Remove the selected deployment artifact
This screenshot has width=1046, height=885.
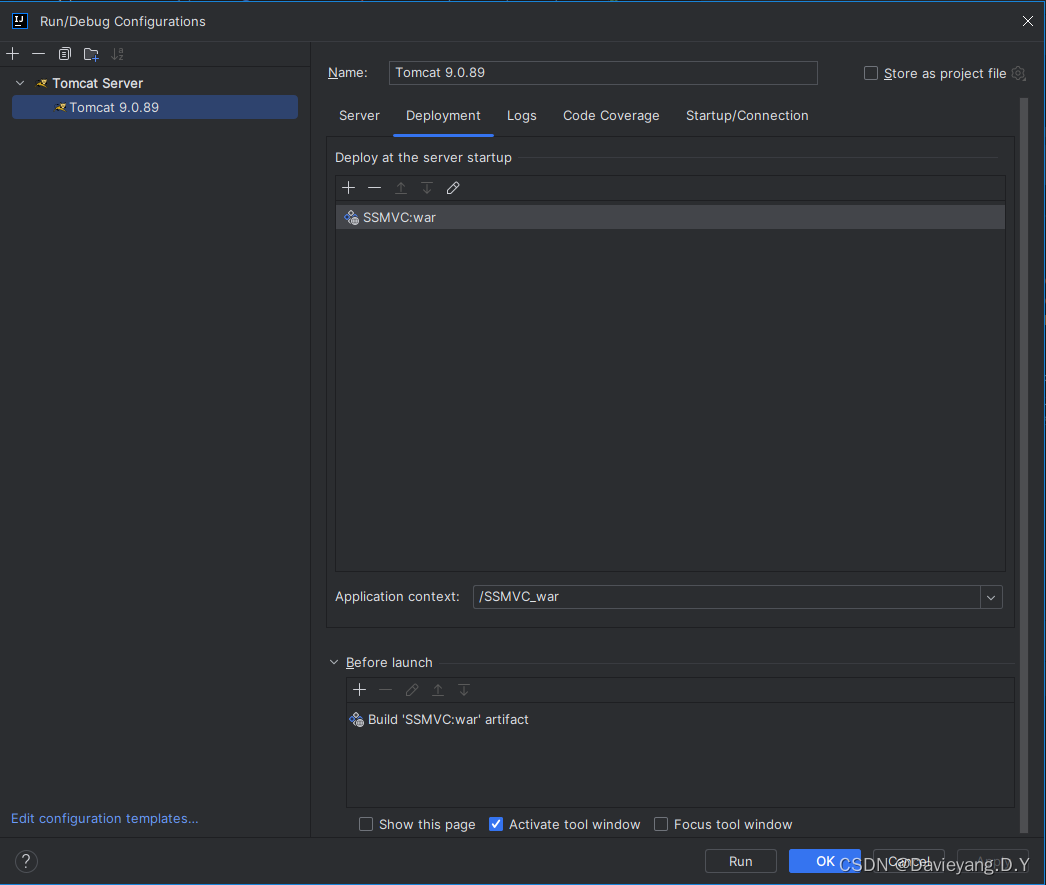pos(374,188)
